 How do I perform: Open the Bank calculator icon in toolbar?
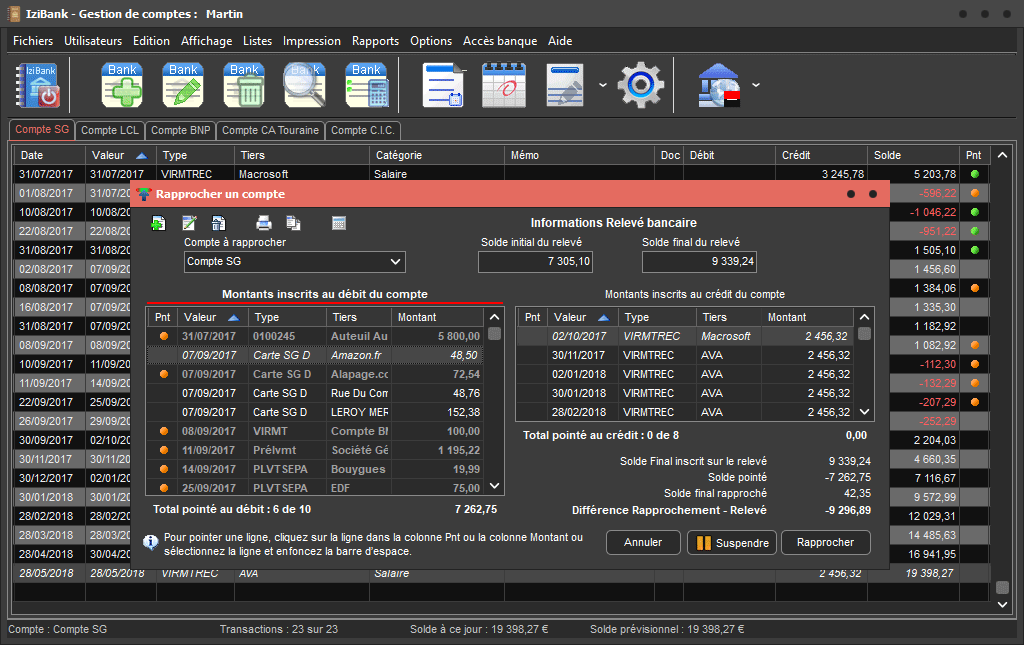point(366,85)
